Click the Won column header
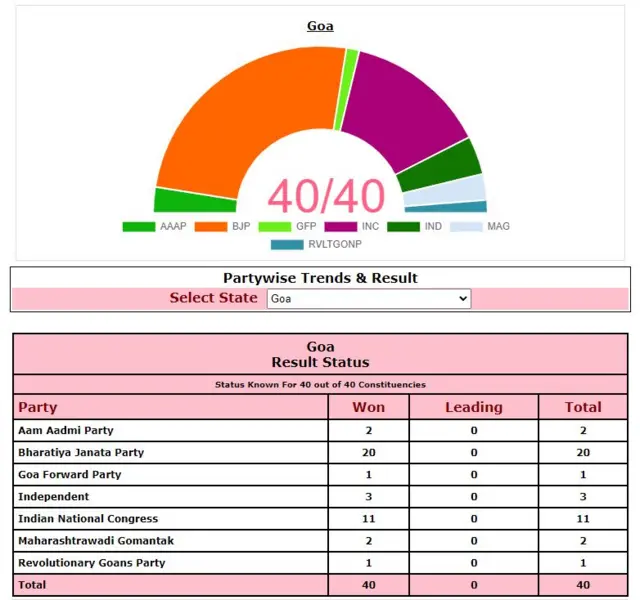 click(x=369, y=407)
